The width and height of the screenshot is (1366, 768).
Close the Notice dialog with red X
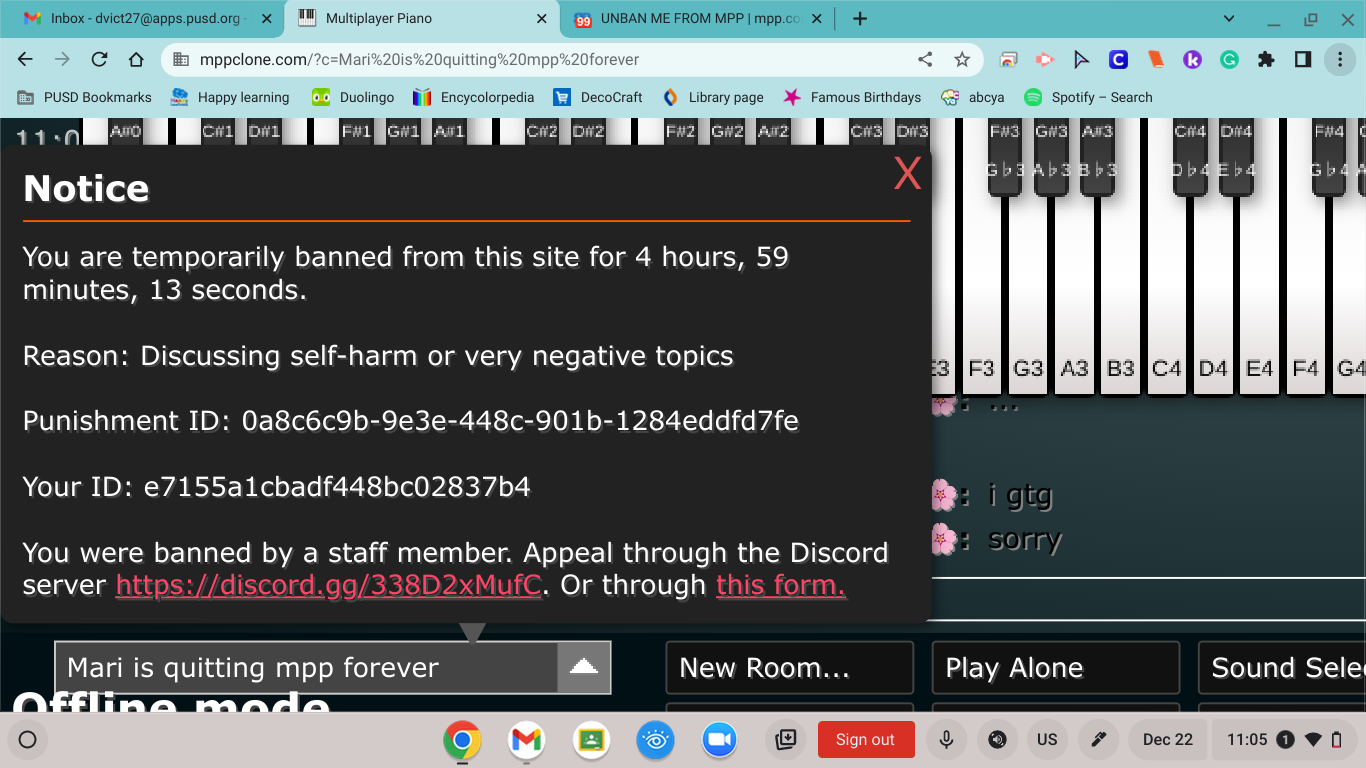point(906,174)
